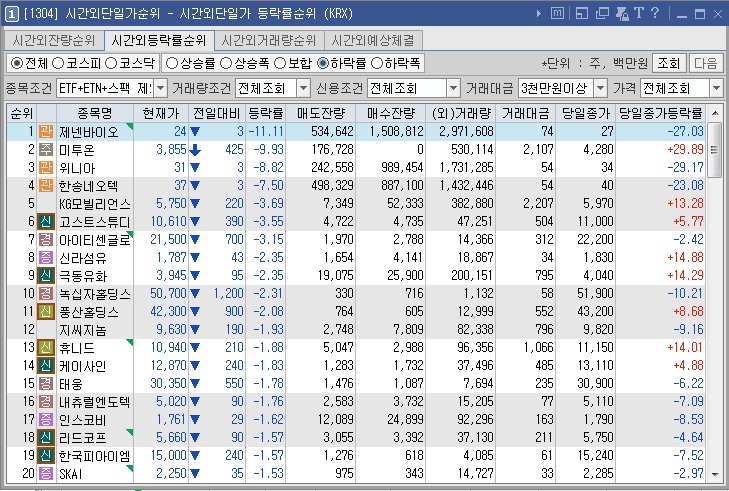The width and height of the screenshot is (729, 491).
Task: Click the 신 badge next to 극동유화
Action: [x=46, y=275]
